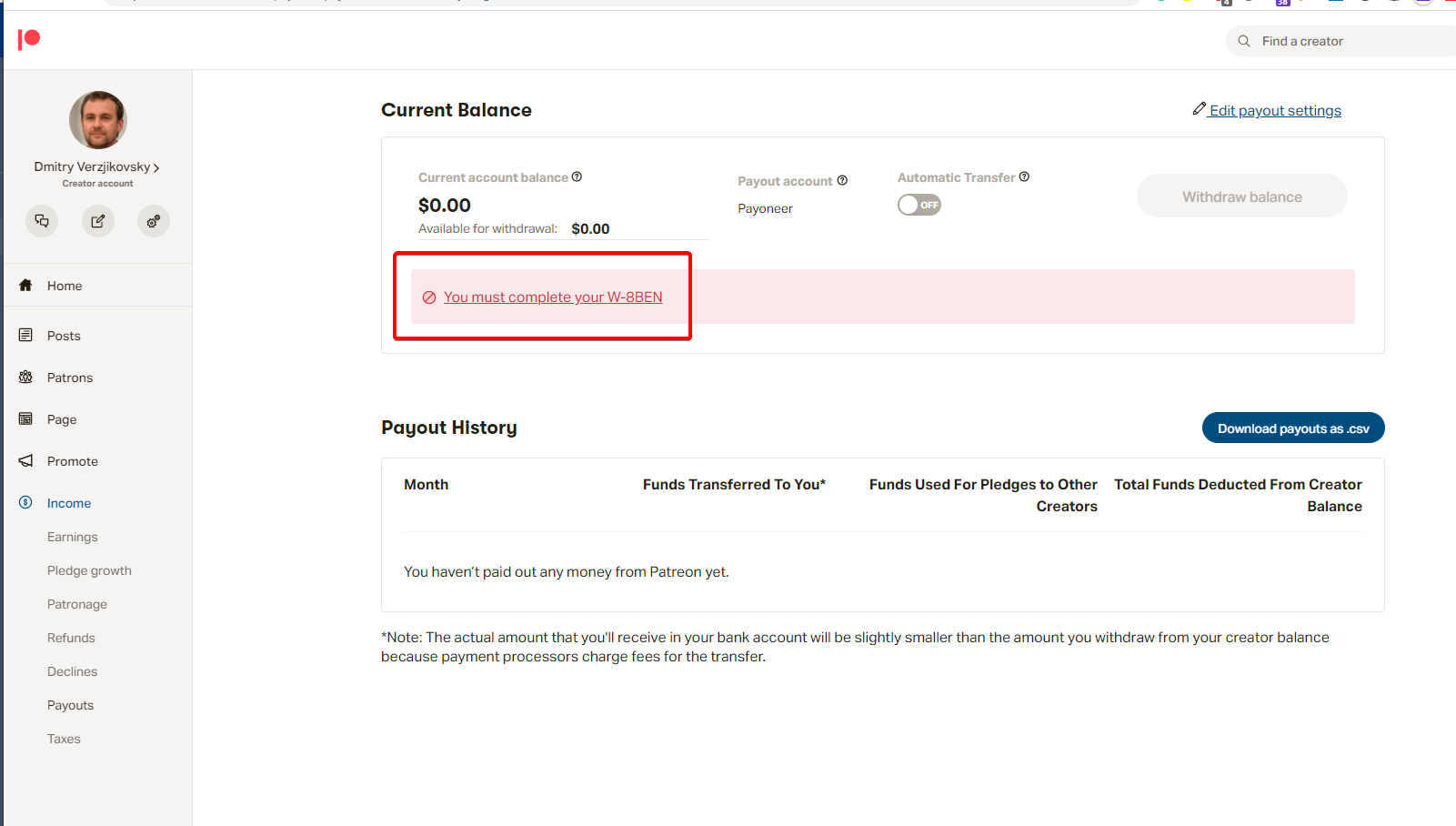Click the Payoneer payout account text
The width and height of the screenshot is (1456, 826).
[x=765, y=208]
